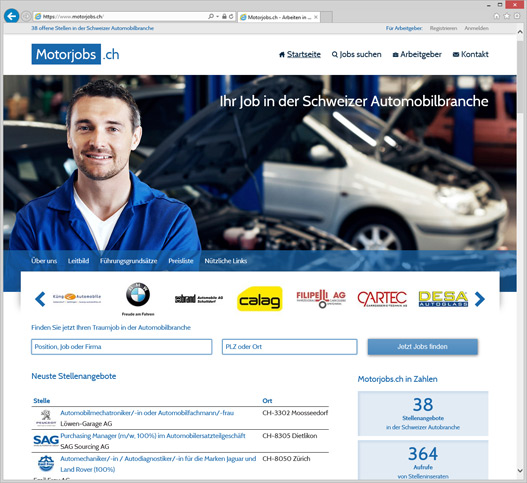This screenshot has height=483, width=527.
Task: Open the Arbeitgeber menu item
Action: pyautogui.click(x=417, y=54)
